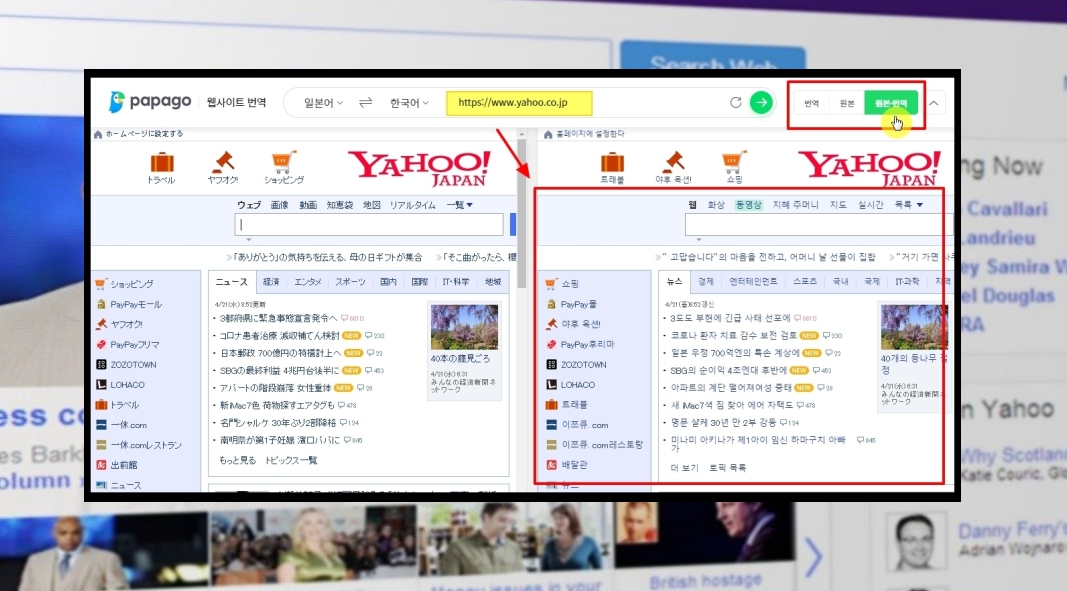Image resolution: width=1067 pixels, height=591 pixels.
Task: Click the LOHACO icon in left sidebar
Action: [x=101, y=385]
